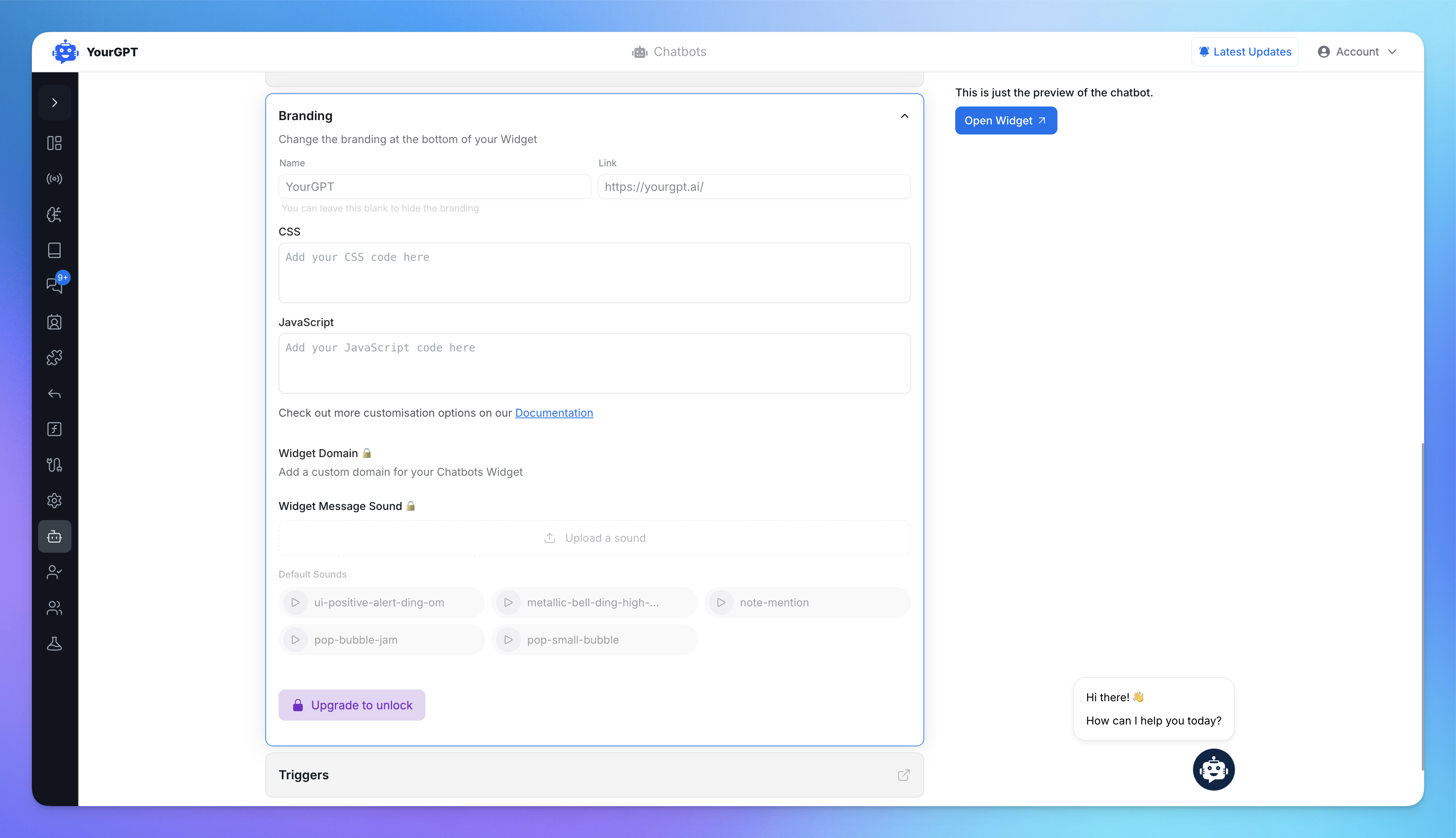
Task: Open the contacts icon in sidebar
Action: [x=55, y=322]
